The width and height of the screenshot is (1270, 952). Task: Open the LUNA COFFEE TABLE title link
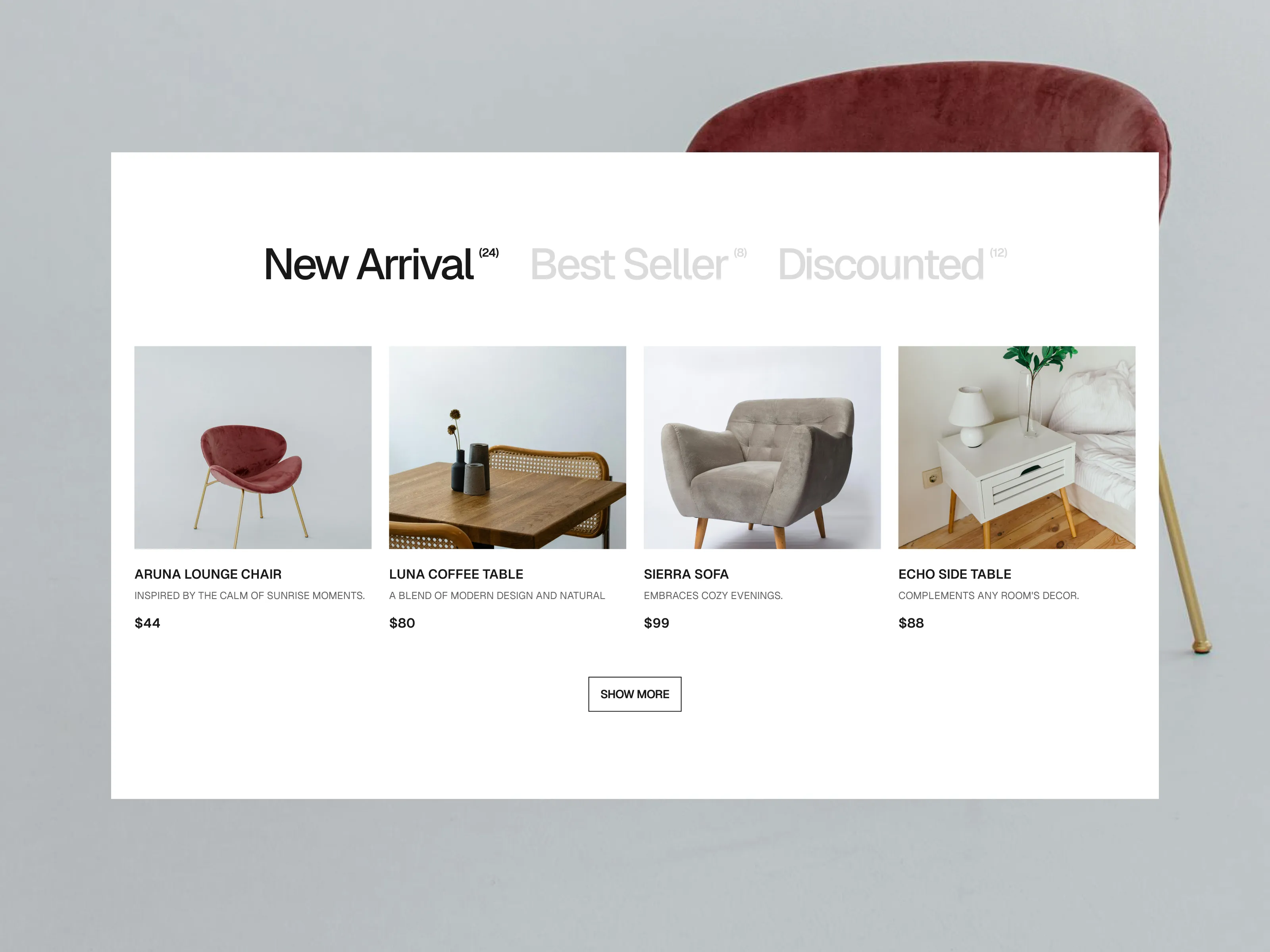pyautogui.click(x=456, y=574)
